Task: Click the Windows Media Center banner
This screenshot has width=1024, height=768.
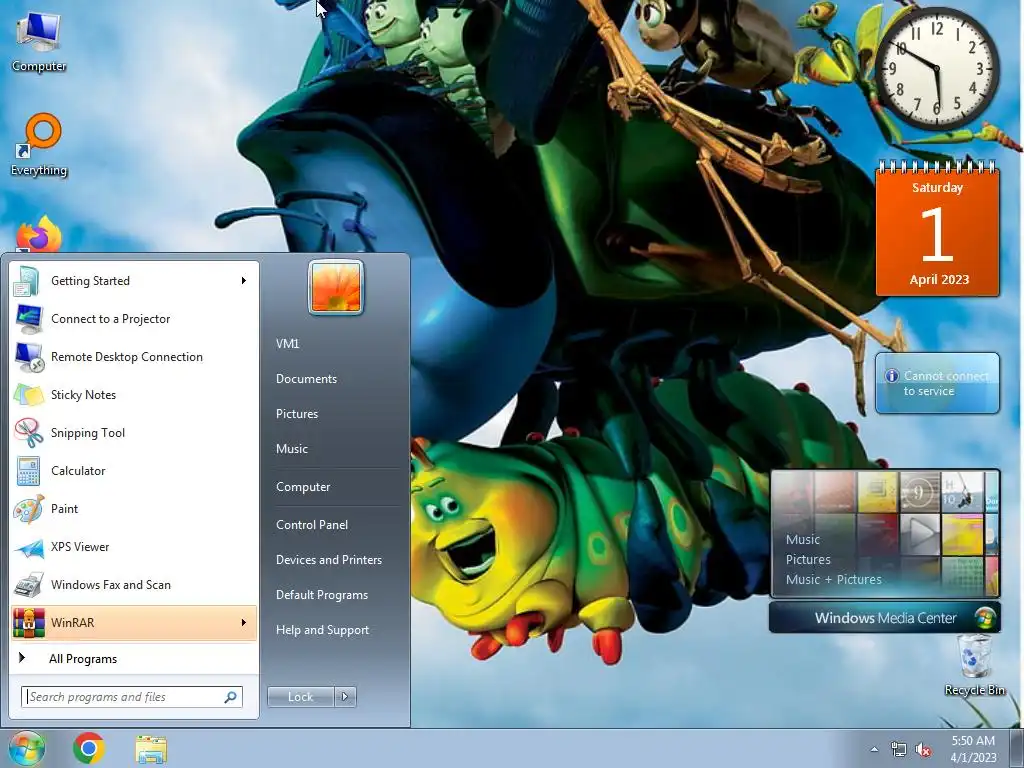Action: click(x=885, y=617)
